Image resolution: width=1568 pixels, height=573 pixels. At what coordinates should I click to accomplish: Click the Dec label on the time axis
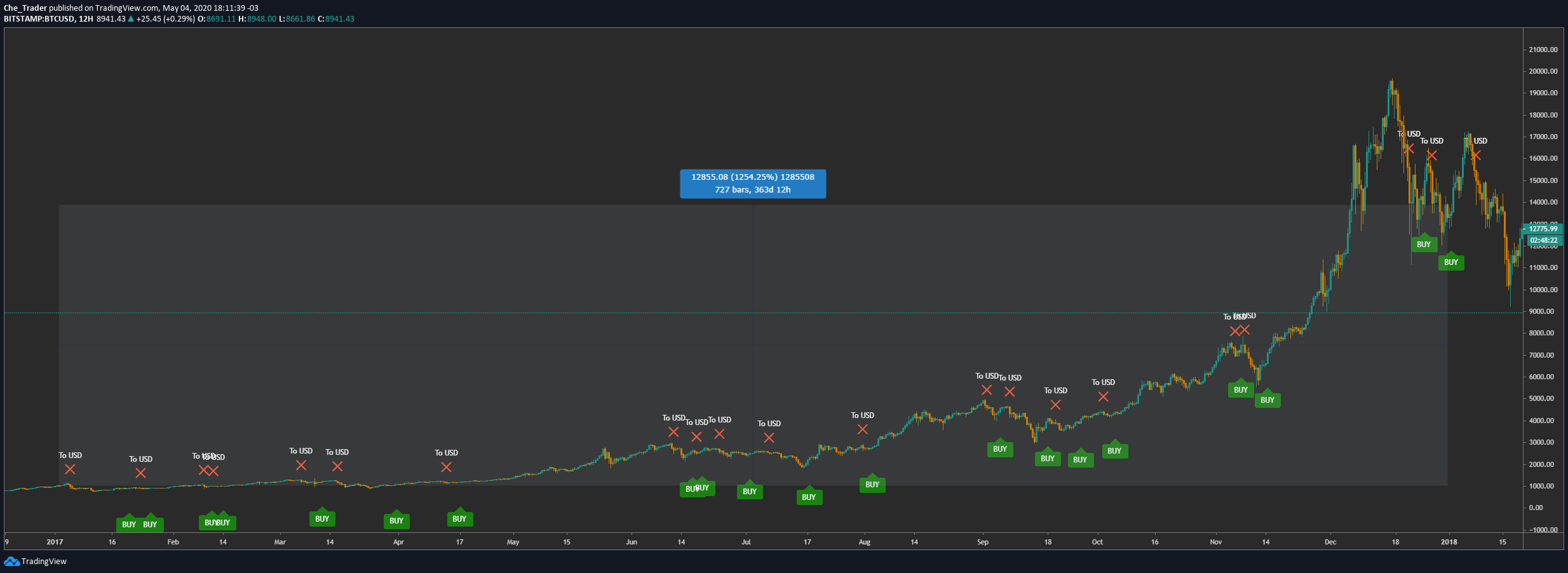click(x=1330, y=542)
